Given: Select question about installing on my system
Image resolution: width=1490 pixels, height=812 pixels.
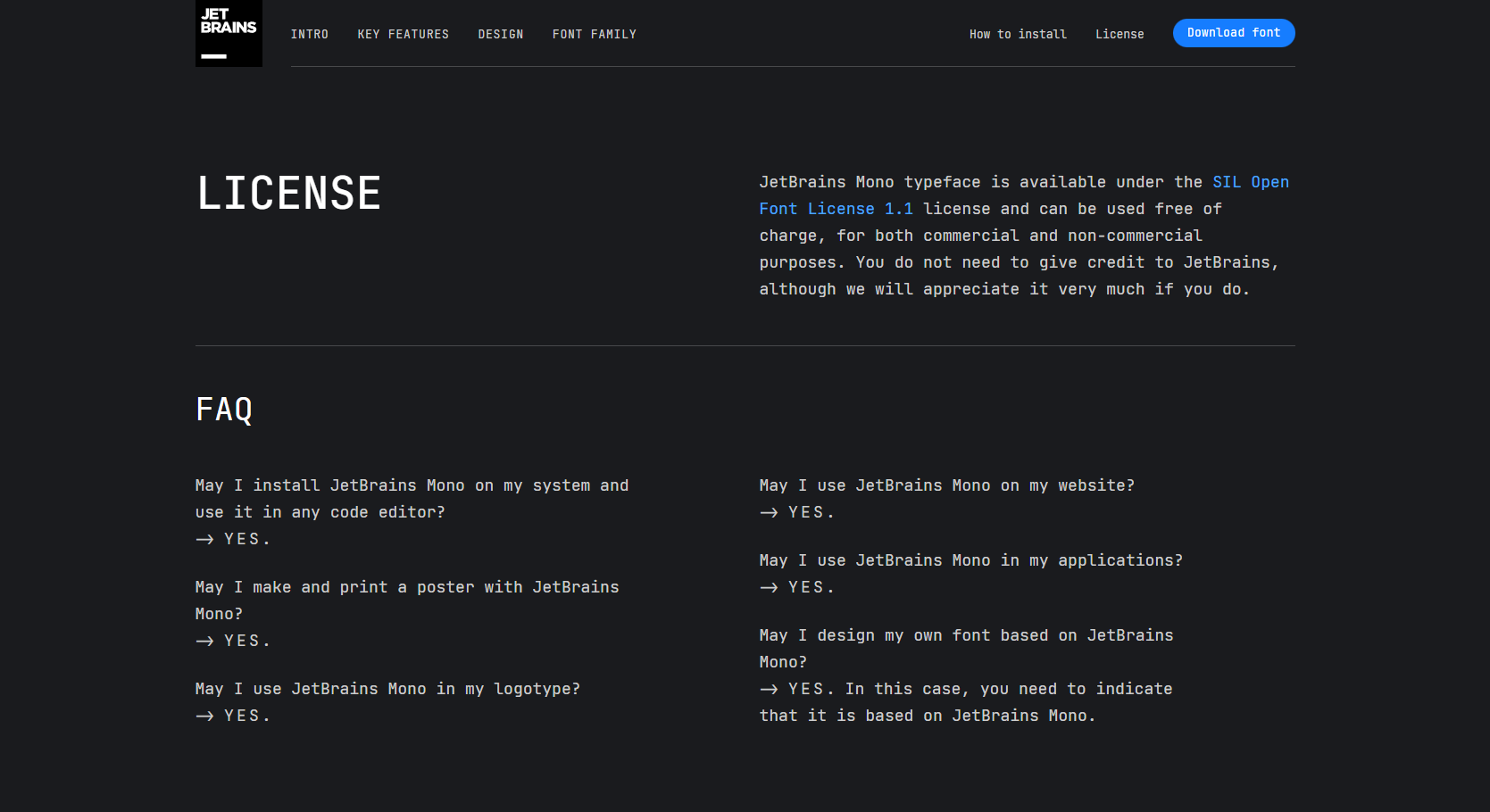Looking at the screenshot, I should [x=412, y=499].
